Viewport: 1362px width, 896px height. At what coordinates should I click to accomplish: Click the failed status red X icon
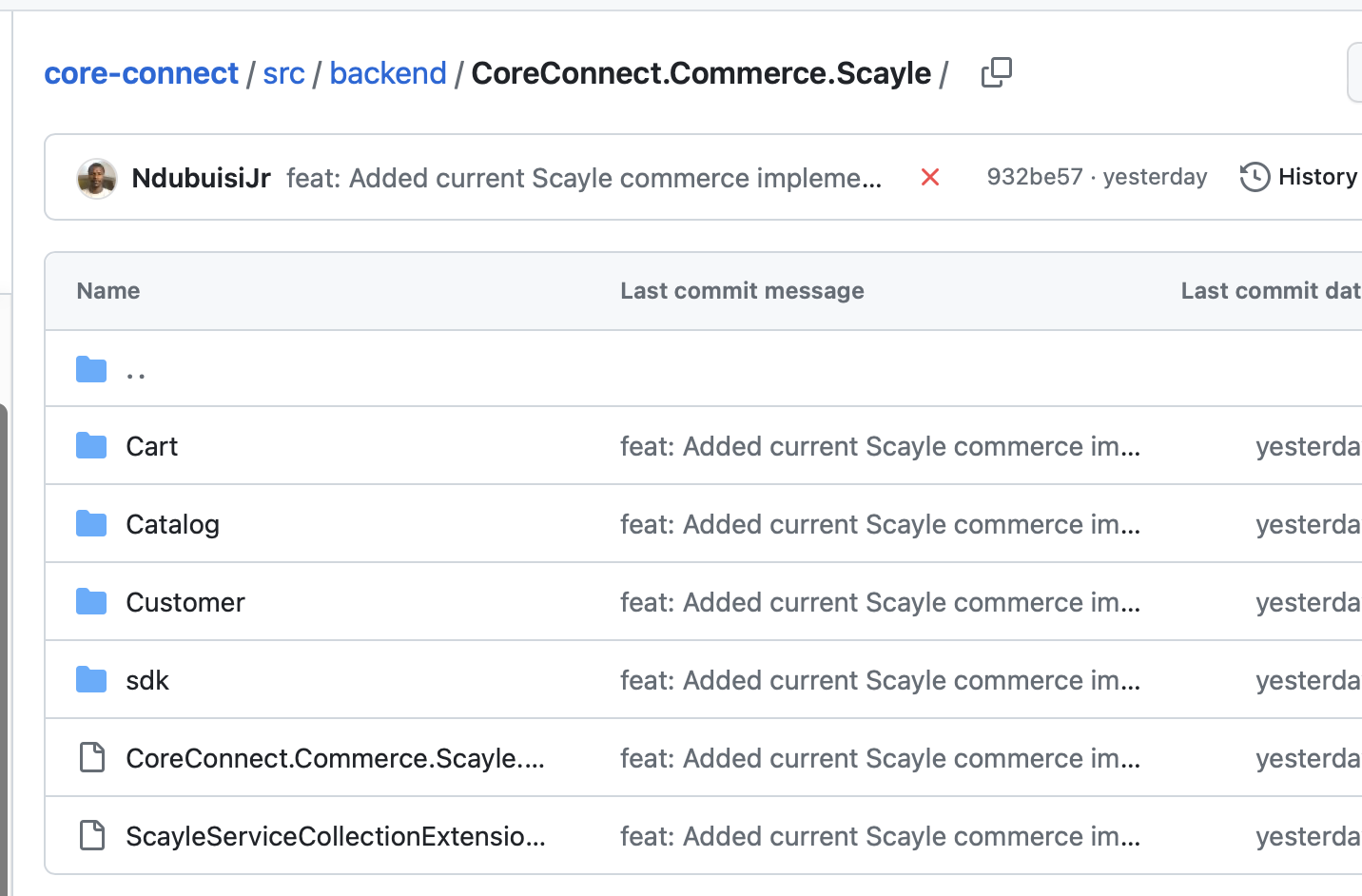[x=930, y=177]
